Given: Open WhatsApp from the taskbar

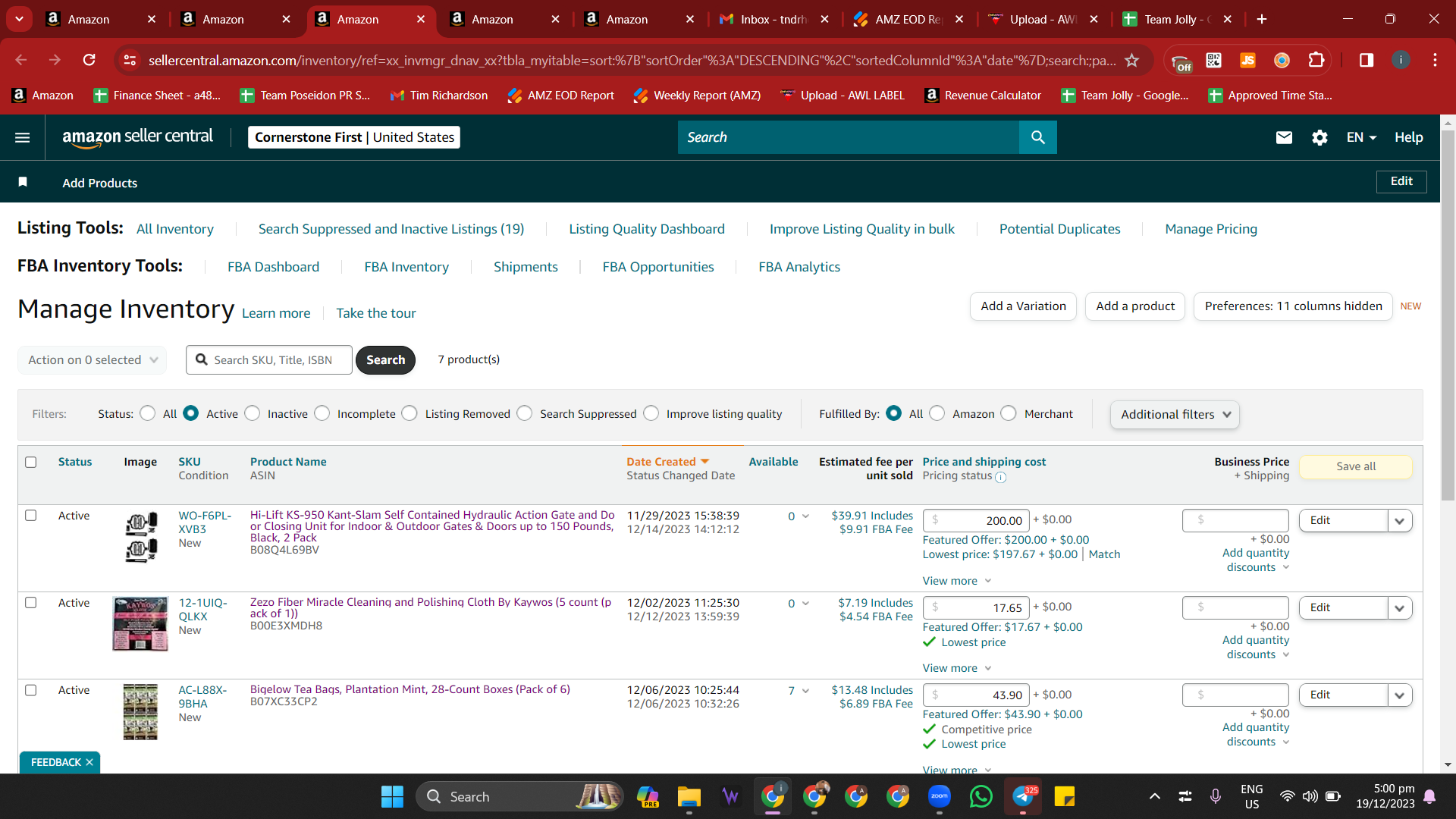Looking at the screenshot, I should (x=981, y=796).
